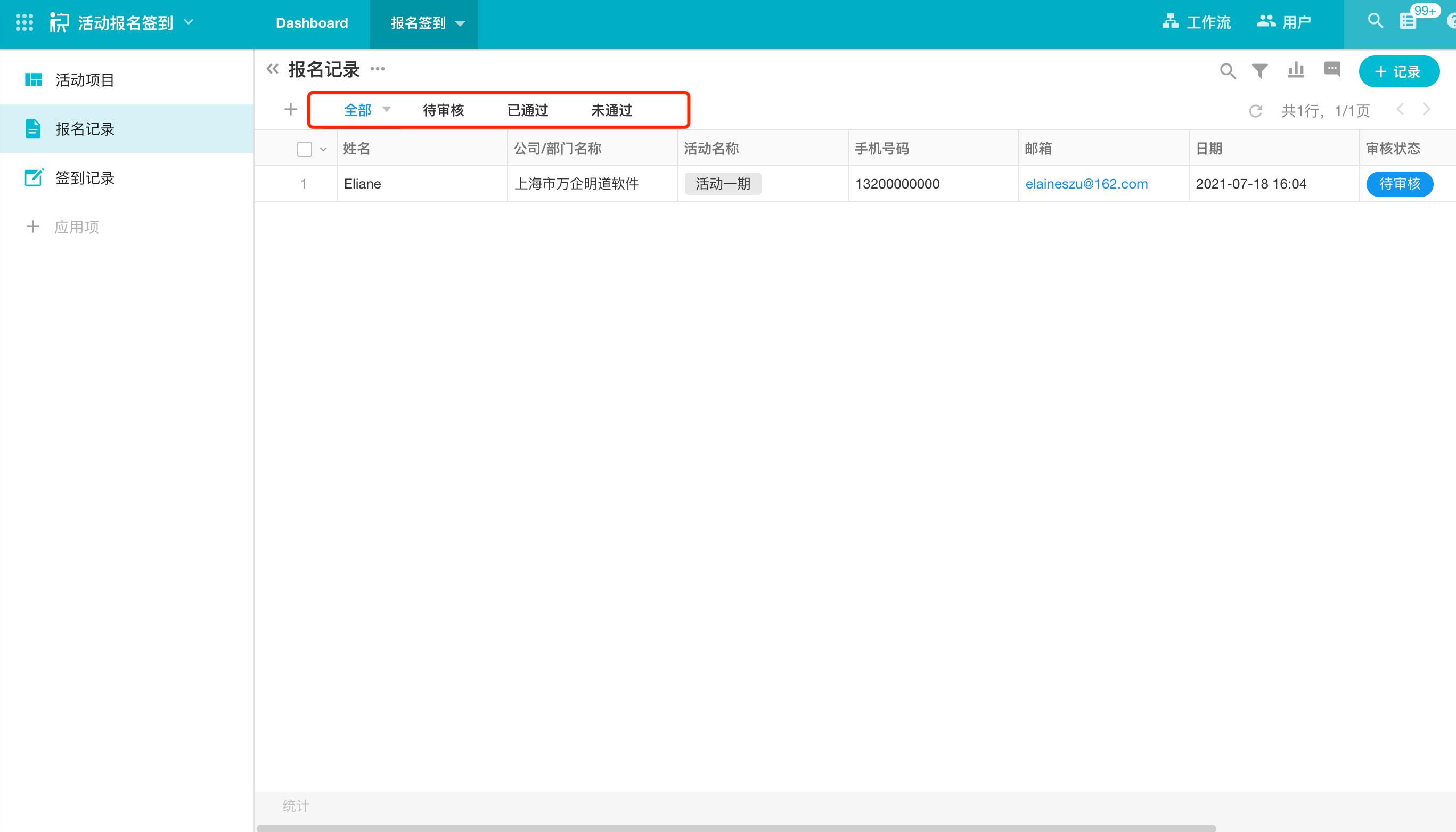This screenshot has width=1456, height=832.
Task: Tick the select-all checkbox in header row
Action: click(x=305, y=149)
